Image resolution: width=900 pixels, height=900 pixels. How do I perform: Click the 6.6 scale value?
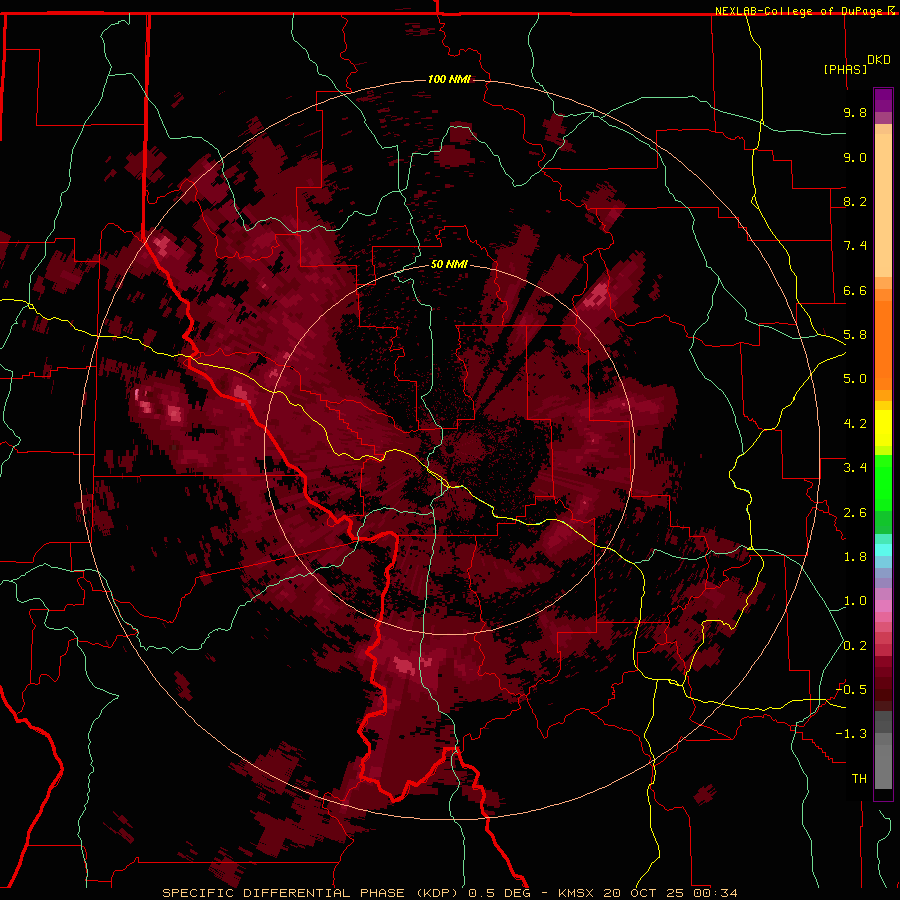pos(855,290)
